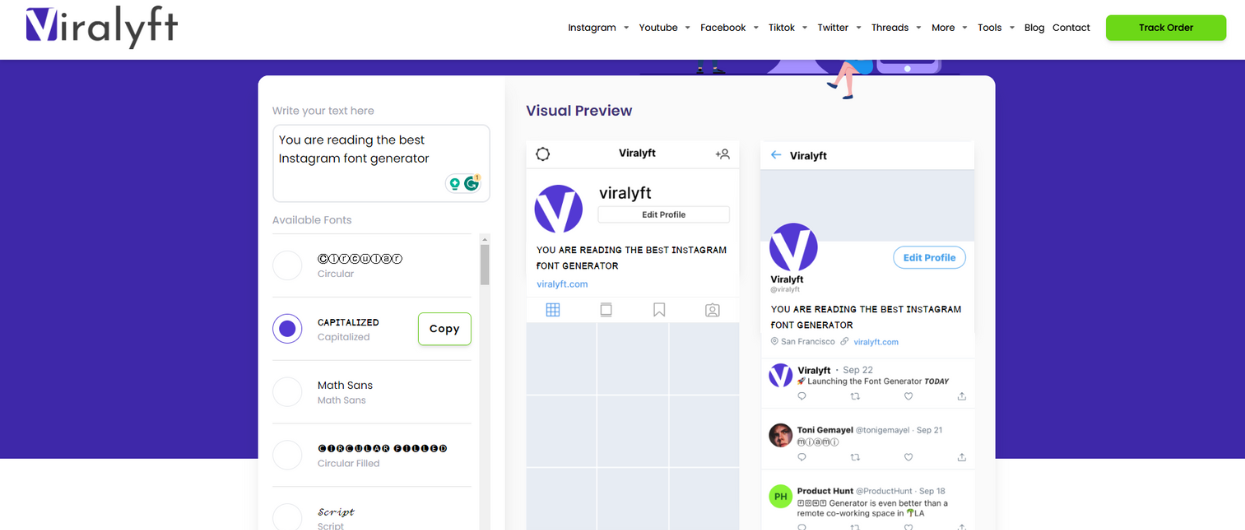Click the '@ProductHunt' handle

(x=886, y=491)
